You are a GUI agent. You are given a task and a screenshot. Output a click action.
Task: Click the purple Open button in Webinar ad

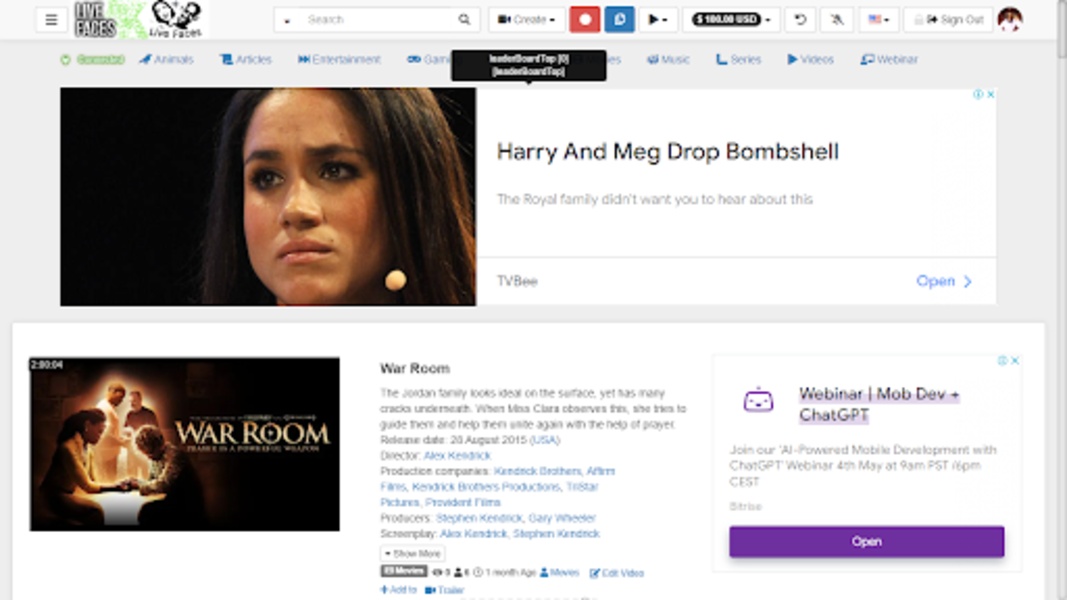point(866,541)
